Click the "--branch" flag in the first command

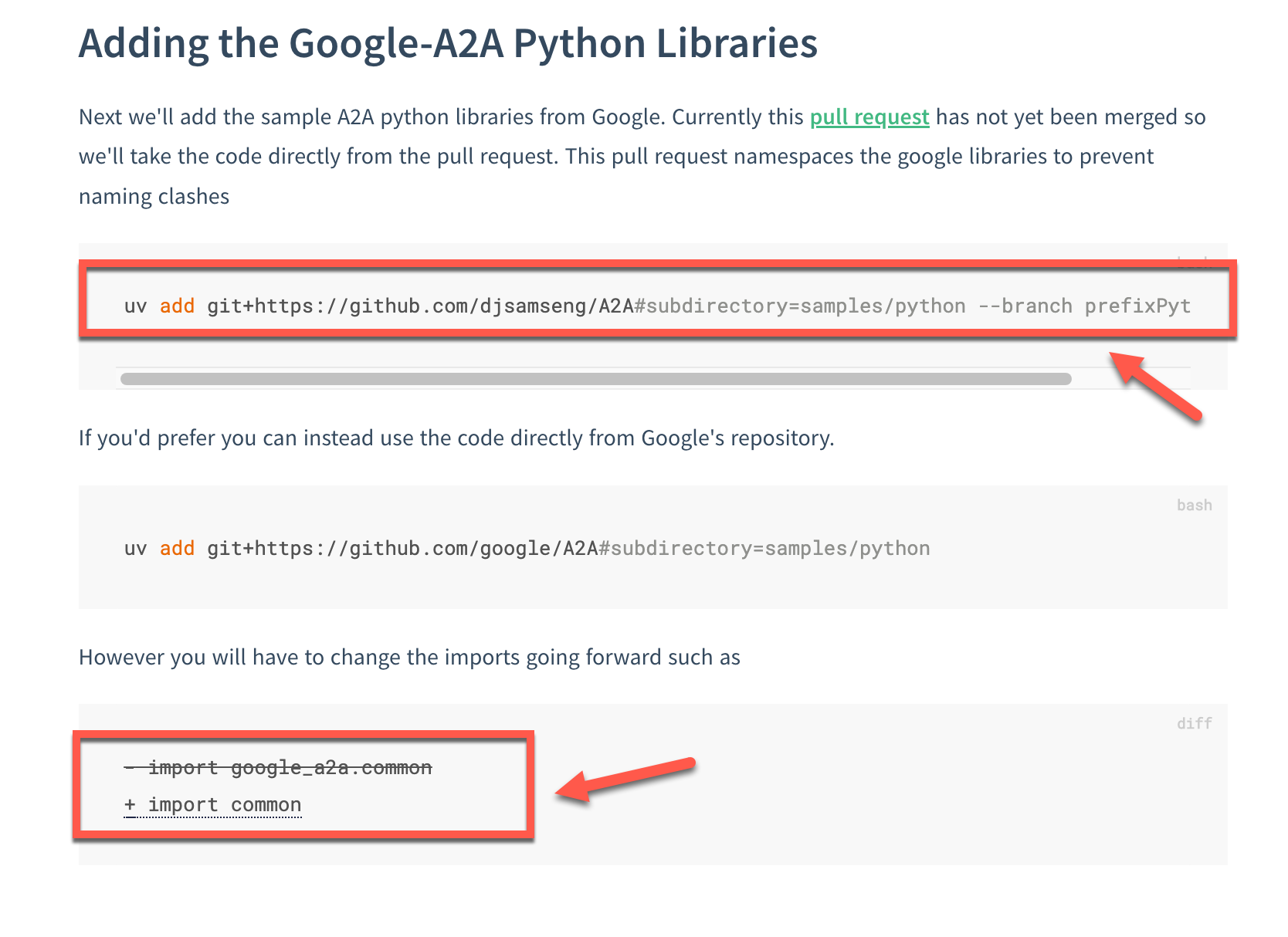click(1025, 306)
